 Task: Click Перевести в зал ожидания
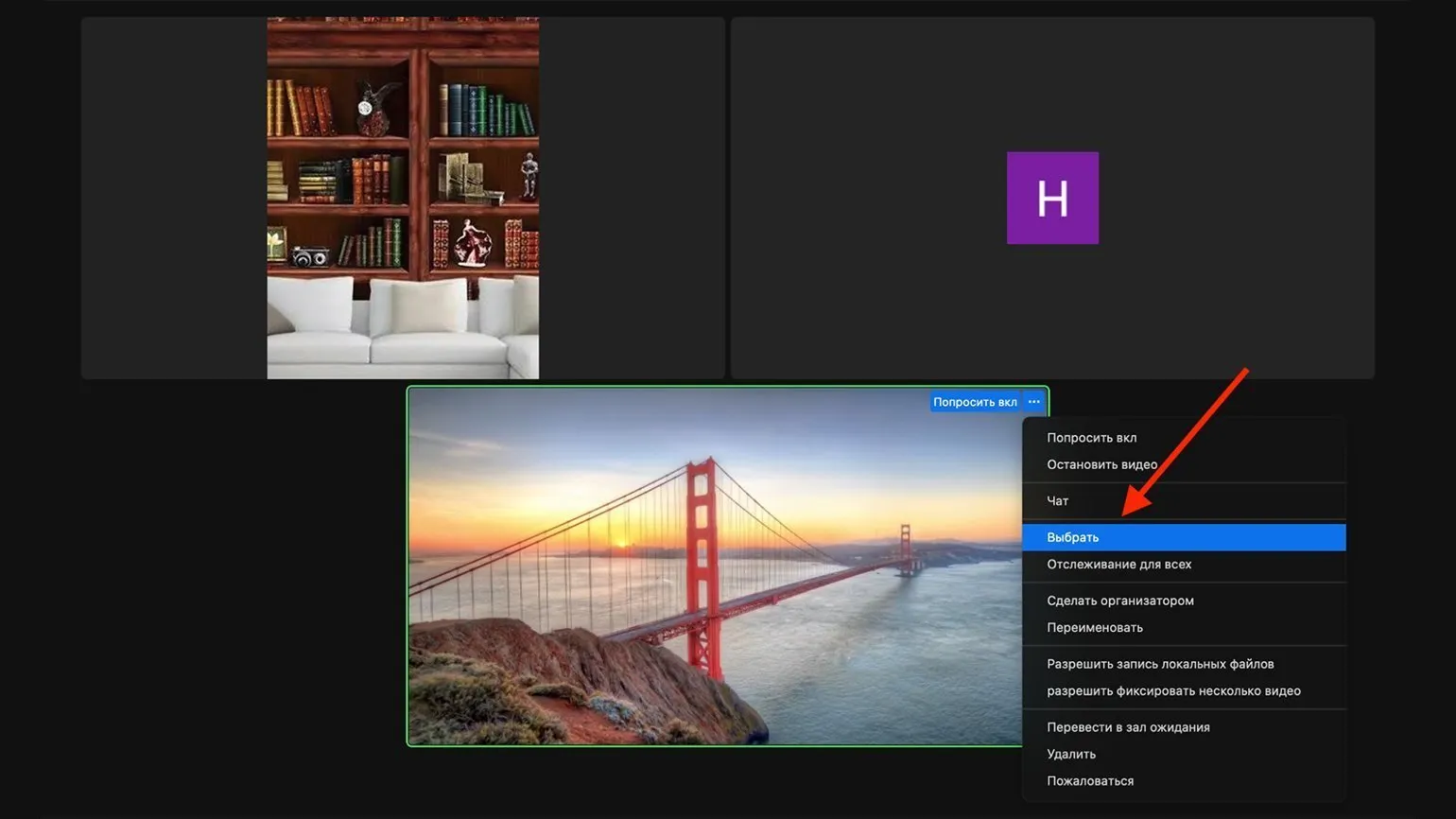click(1127, 727)
